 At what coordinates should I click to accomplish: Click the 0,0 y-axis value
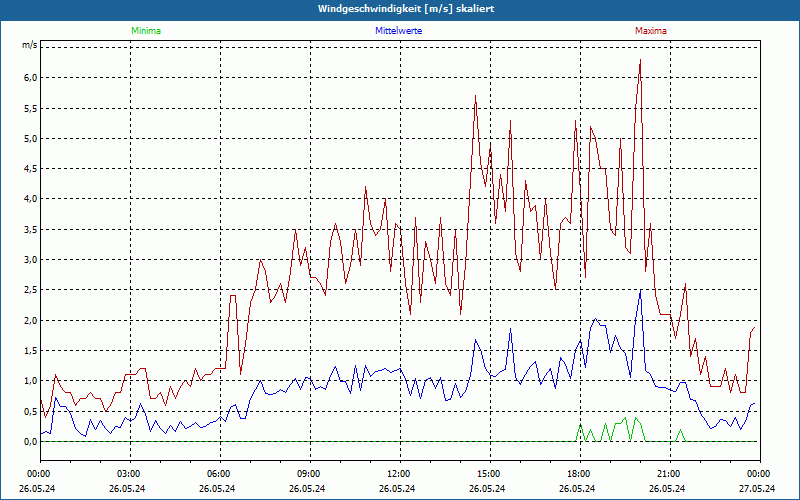pos(31,442)
